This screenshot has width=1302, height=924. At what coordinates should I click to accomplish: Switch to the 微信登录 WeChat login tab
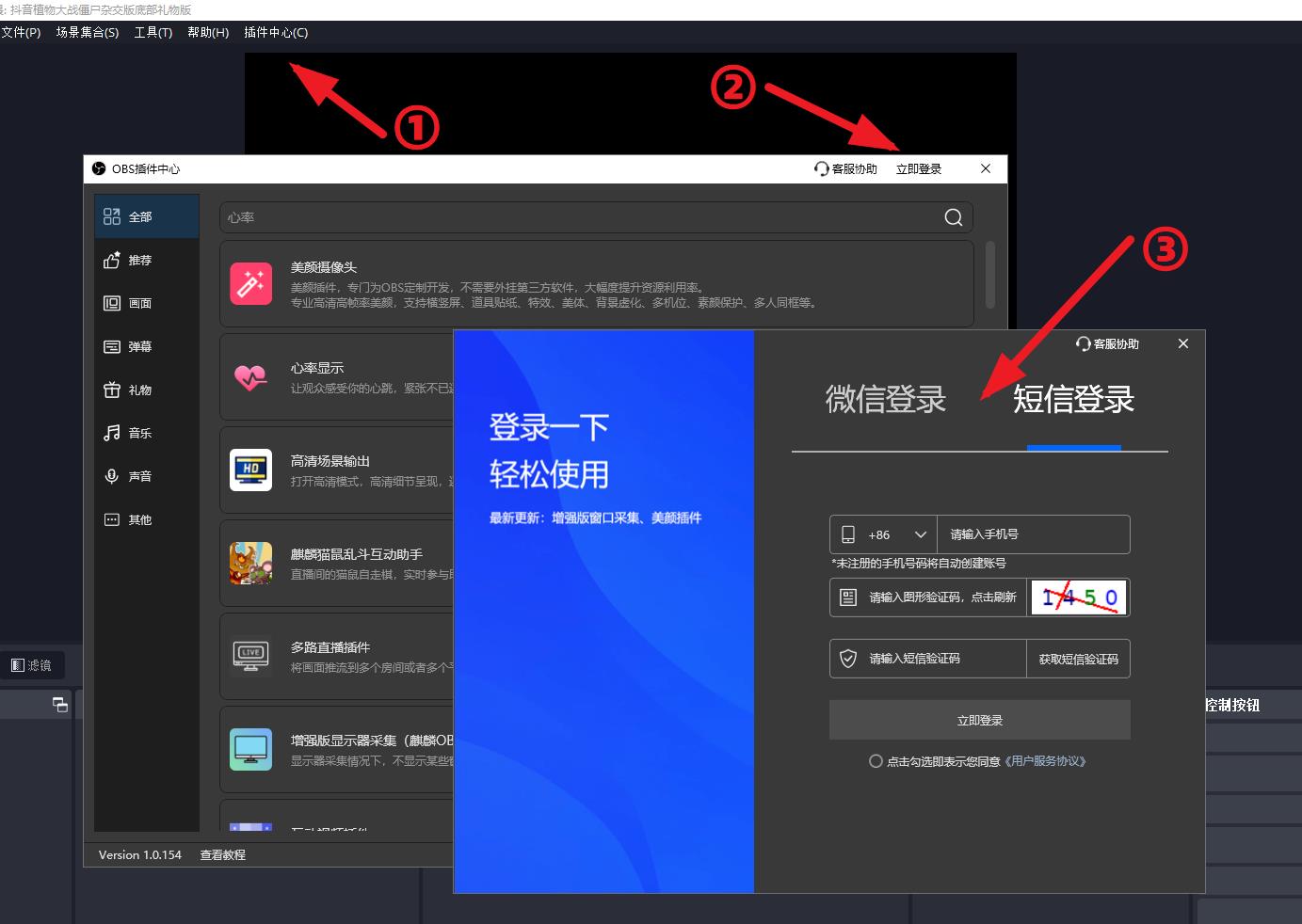[886, 400]
